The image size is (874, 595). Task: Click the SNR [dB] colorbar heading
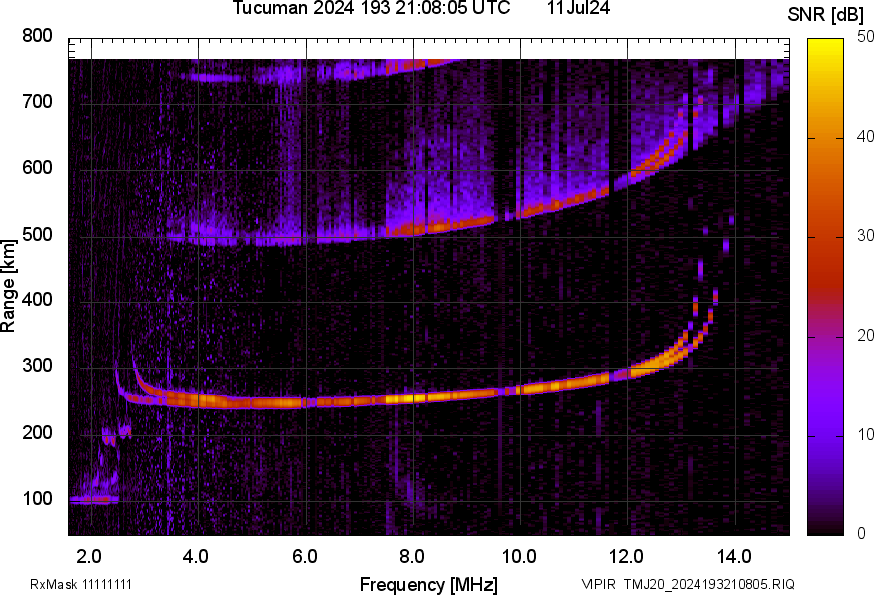[825, 14]
